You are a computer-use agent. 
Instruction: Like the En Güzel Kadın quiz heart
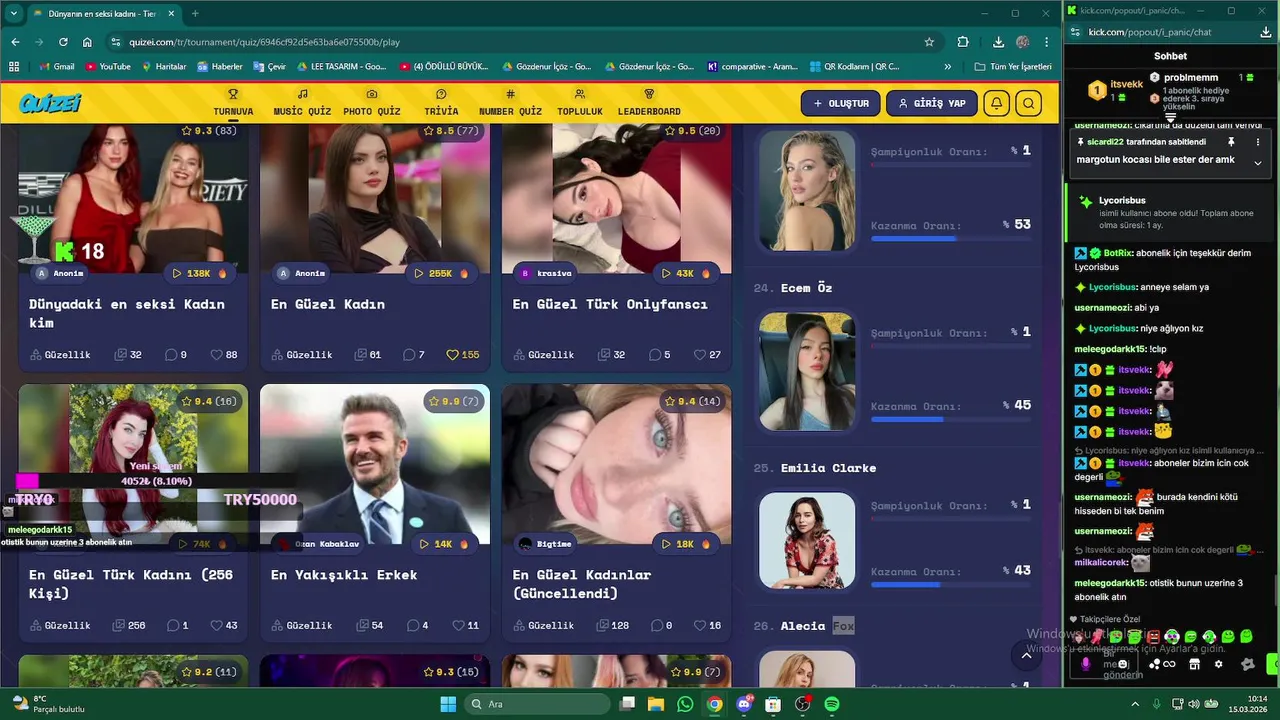coord(452,355)
